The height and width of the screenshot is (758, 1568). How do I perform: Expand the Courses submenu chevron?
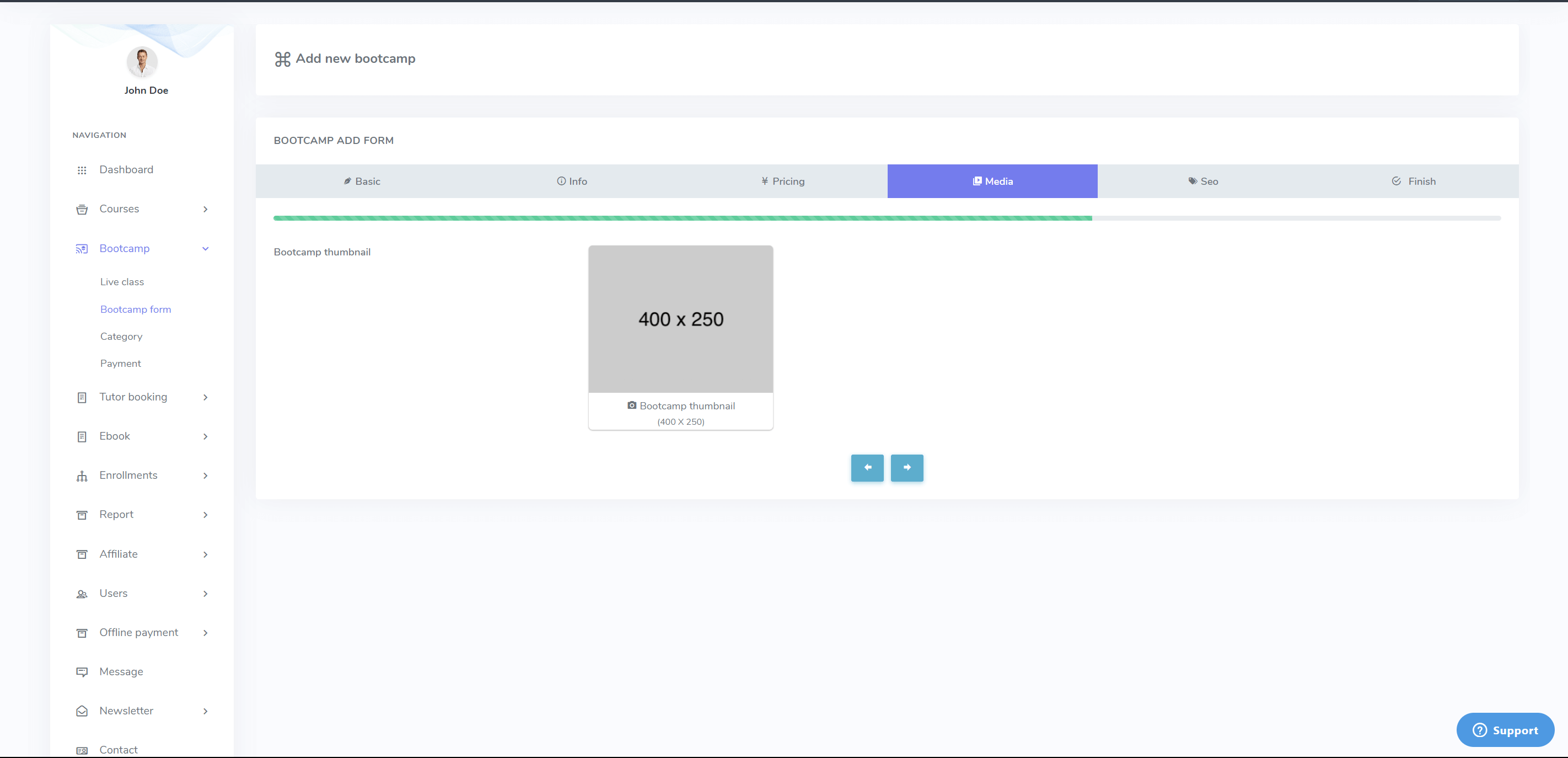(205, 210)
